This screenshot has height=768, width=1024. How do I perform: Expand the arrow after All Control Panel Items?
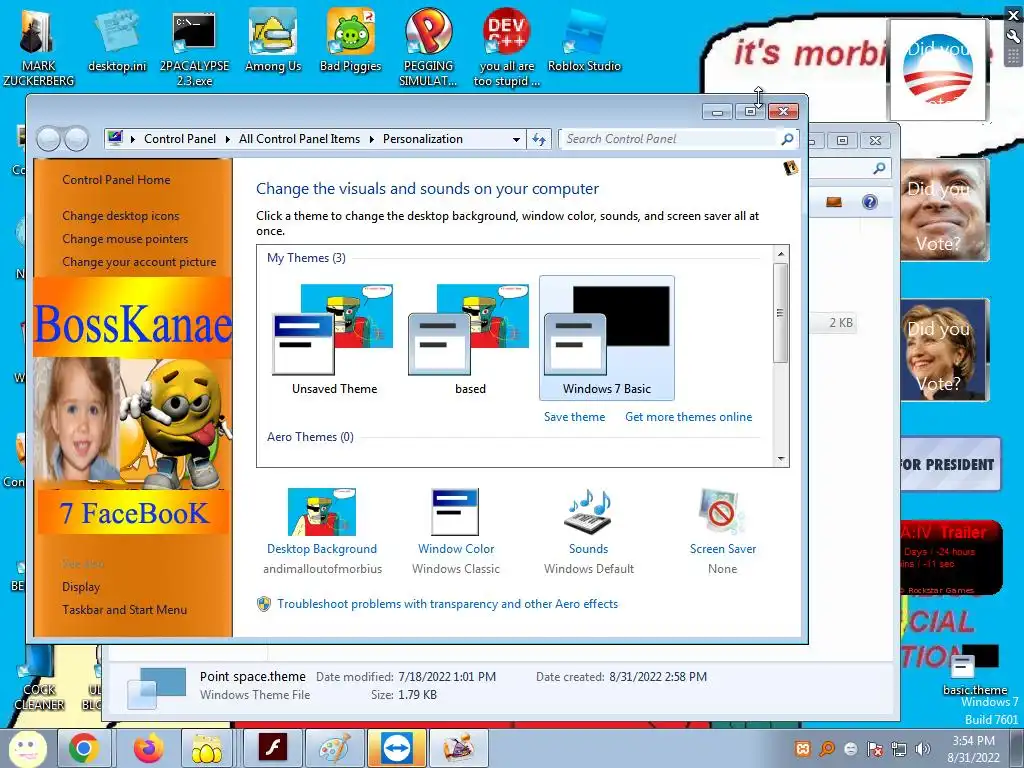(x=372, y=139)
